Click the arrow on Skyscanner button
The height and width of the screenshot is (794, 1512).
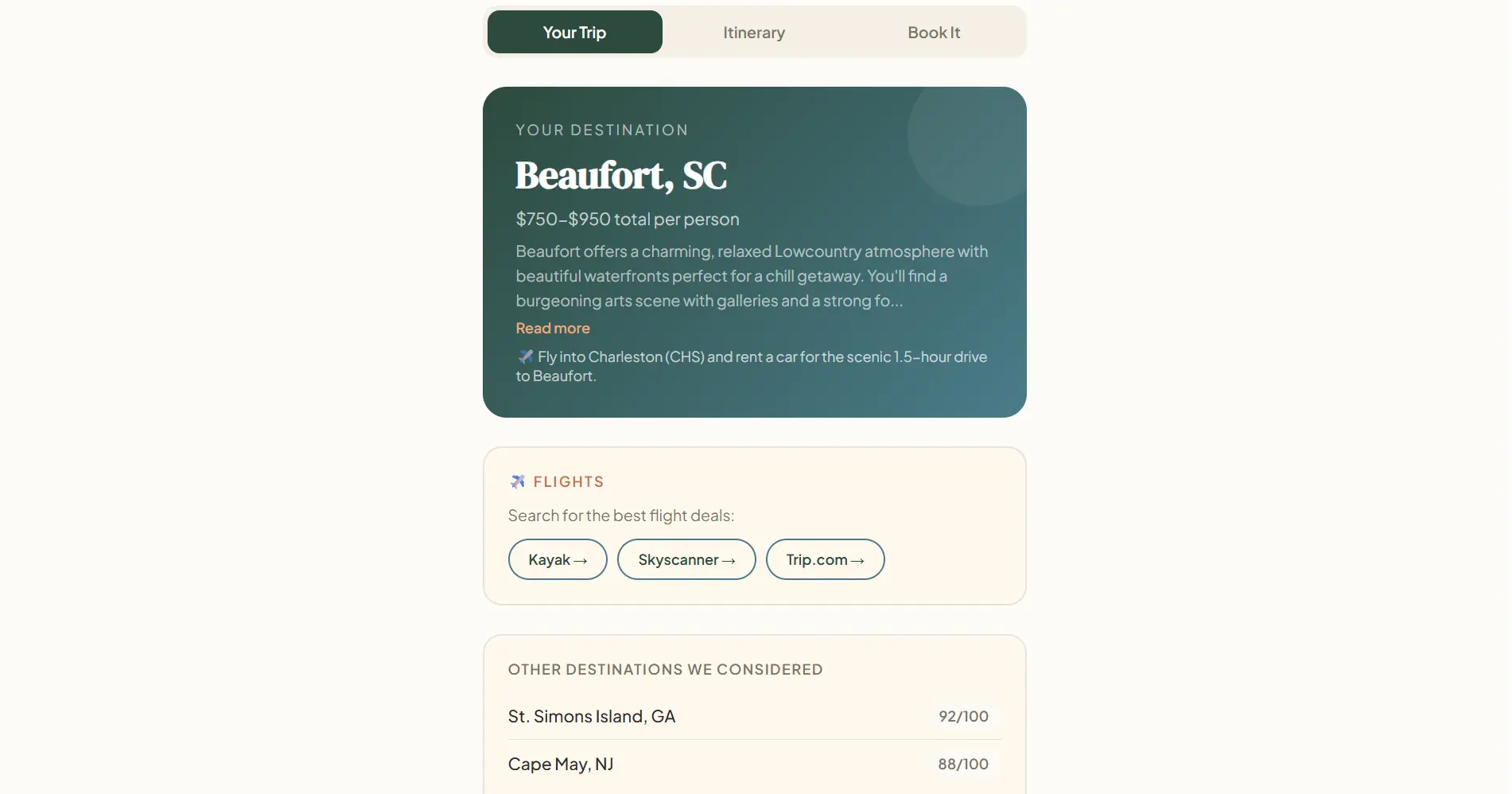coord(729,561)
